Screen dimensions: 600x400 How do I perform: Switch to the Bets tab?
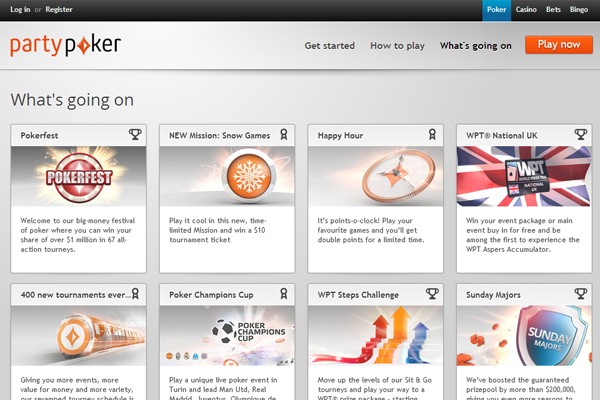coord(553,10)
